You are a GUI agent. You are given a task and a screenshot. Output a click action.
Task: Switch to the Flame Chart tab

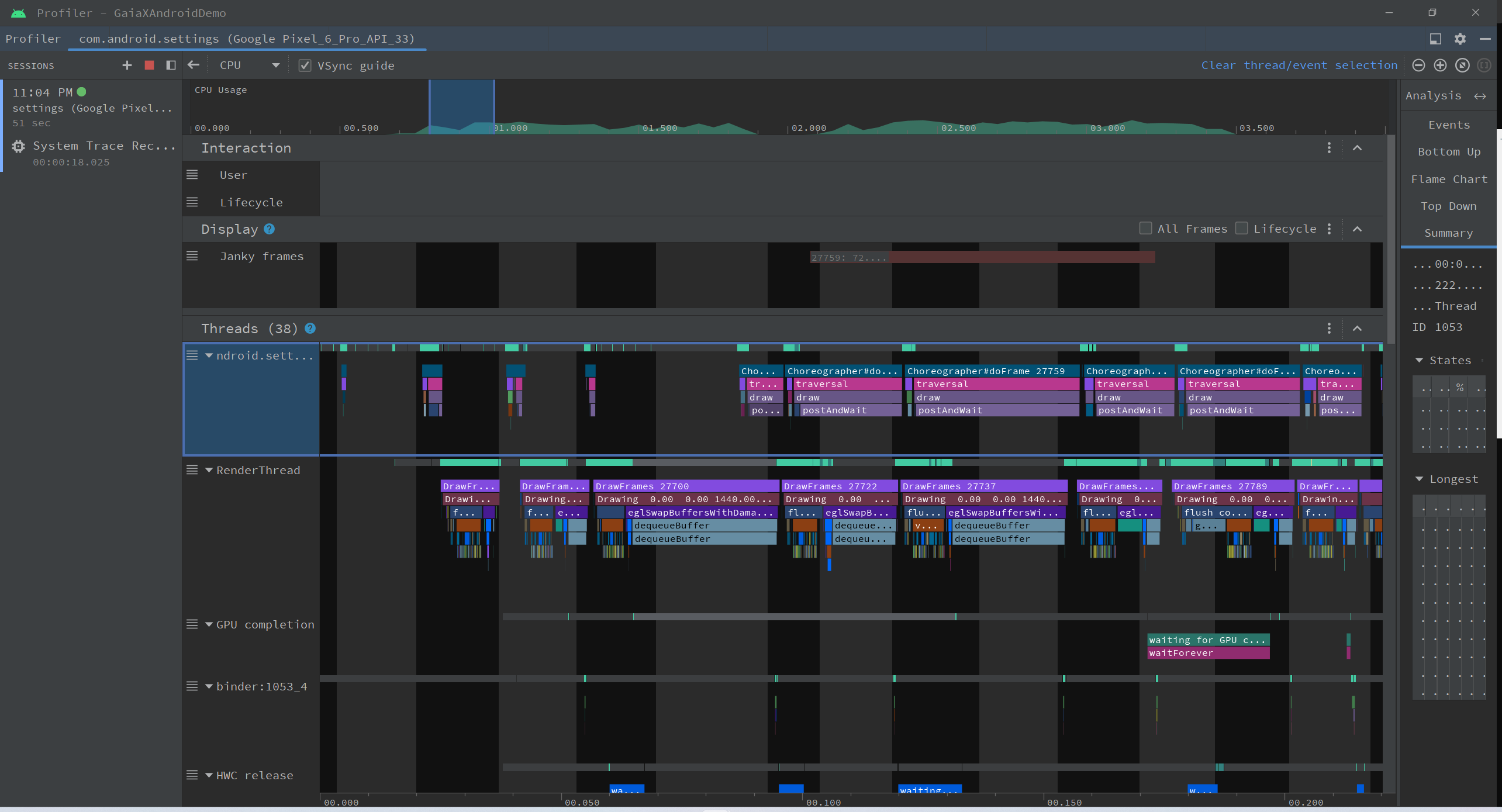tap(1449, 179)
